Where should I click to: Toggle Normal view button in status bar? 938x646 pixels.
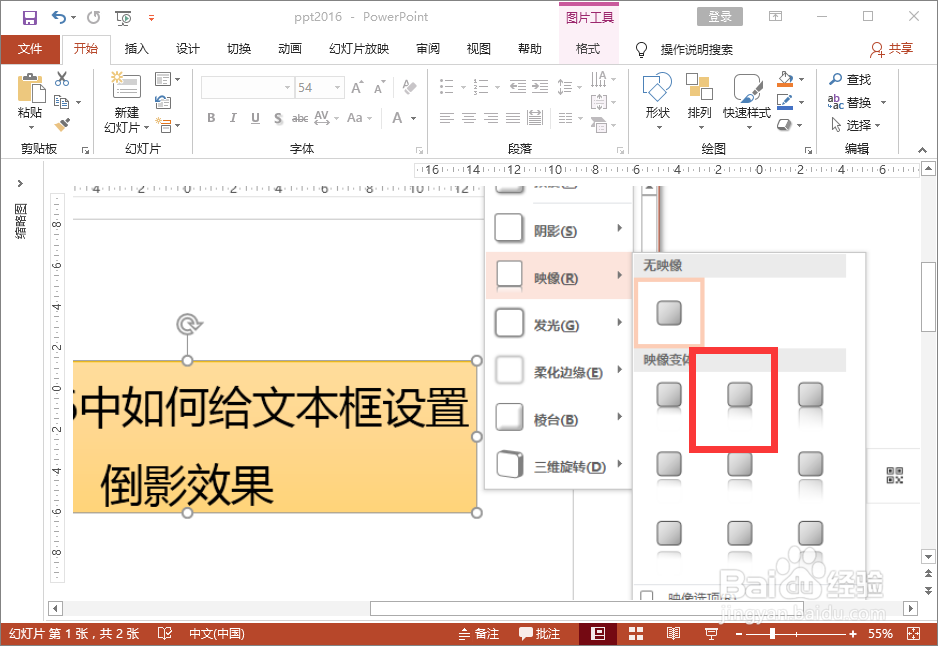[598, 633]
